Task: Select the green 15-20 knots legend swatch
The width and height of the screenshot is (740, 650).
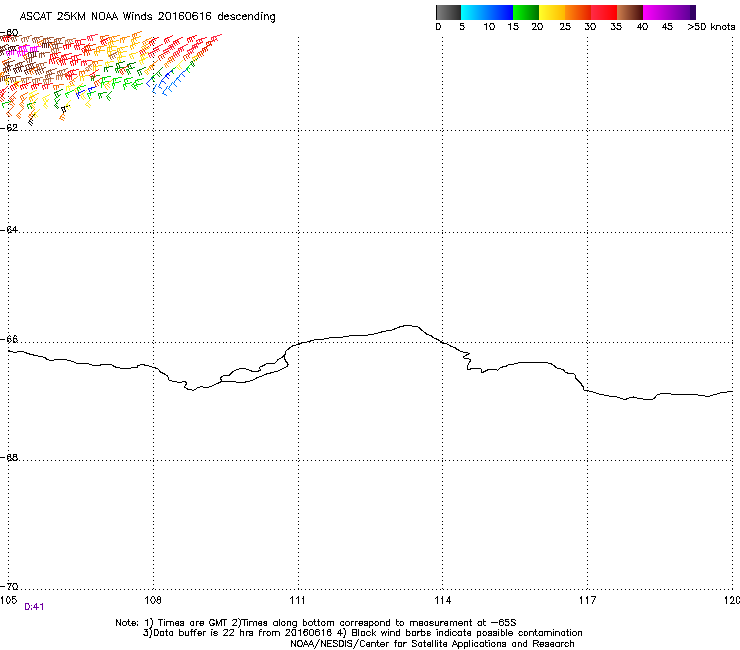Action: pos(526,12)
